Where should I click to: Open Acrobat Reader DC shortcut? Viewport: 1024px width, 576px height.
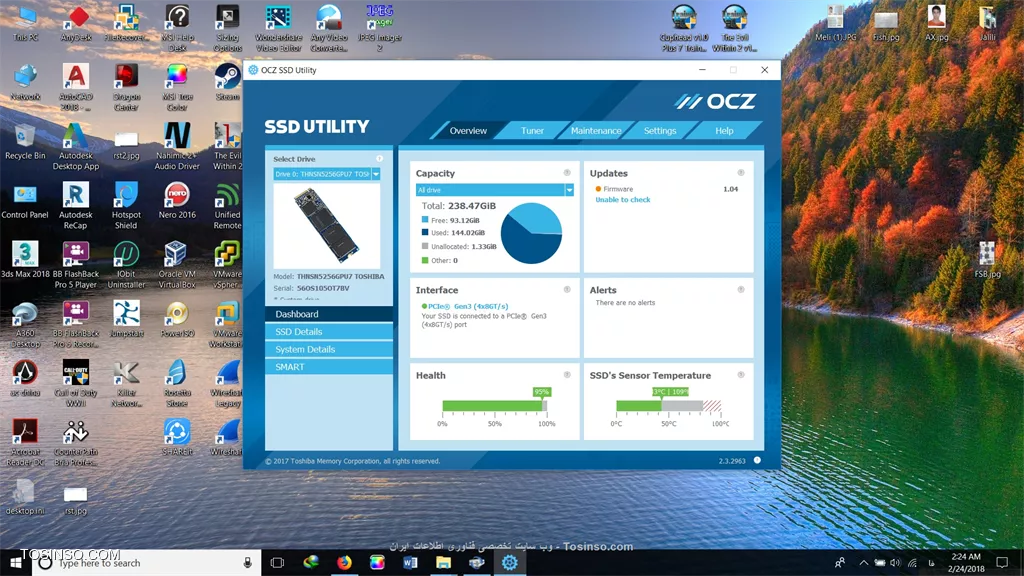point(25,443)
